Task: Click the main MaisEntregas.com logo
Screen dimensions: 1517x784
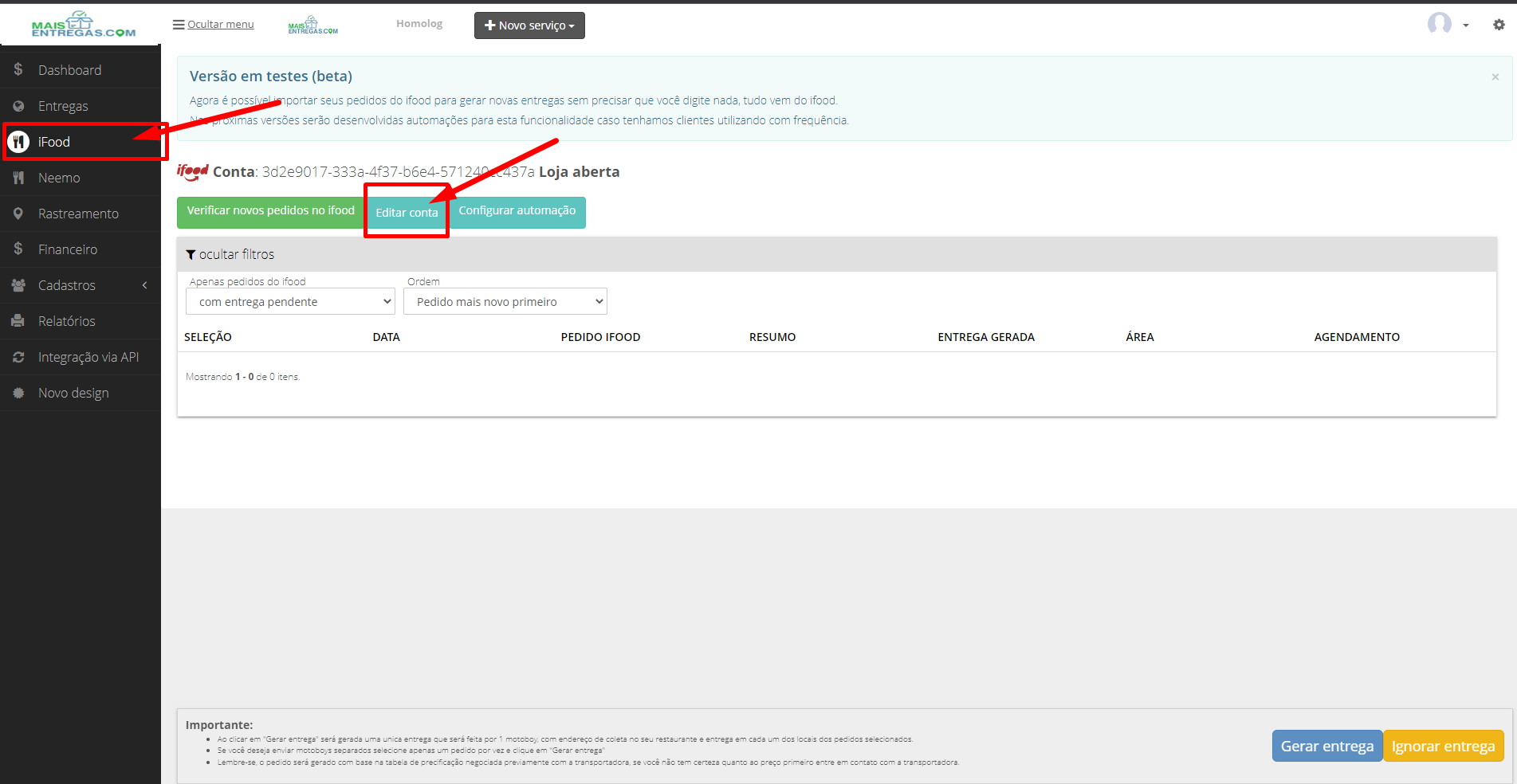Action: 84,25
